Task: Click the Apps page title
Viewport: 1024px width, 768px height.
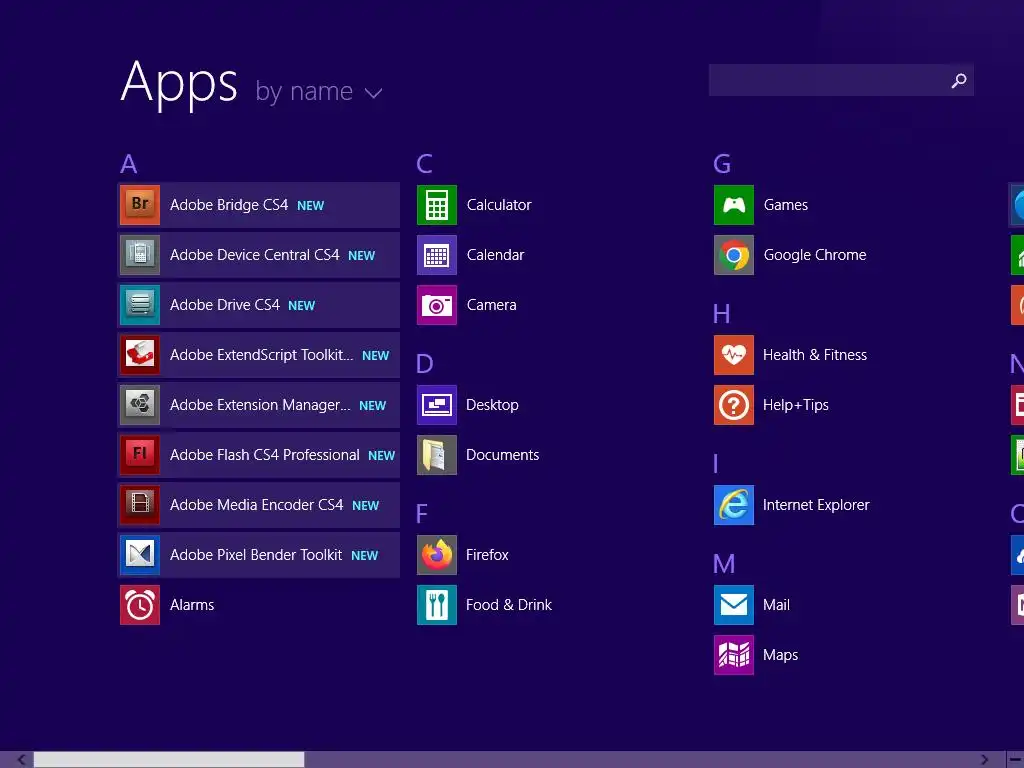Action: (179, 83)
